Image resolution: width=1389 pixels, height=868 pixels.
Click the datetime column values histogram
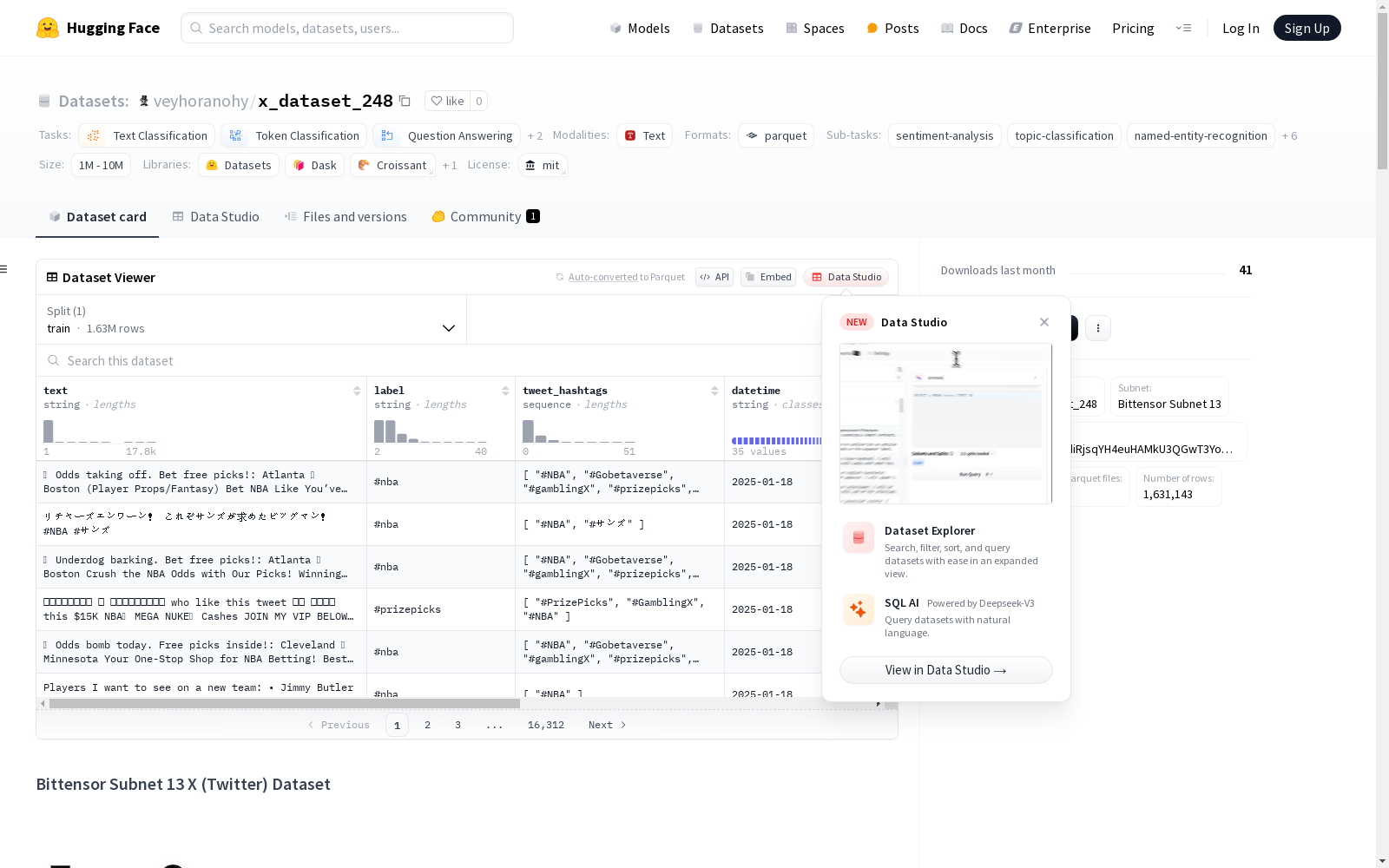click(x=776, y=441)
